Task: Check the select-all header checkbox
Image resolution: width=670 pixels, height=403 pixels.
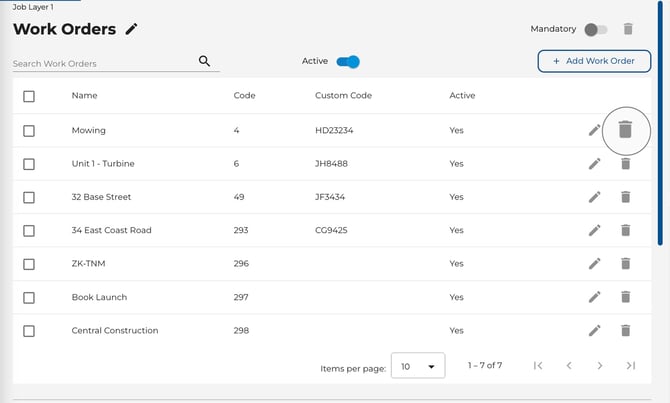Action: pyautogui.click(x=29, y=96)
